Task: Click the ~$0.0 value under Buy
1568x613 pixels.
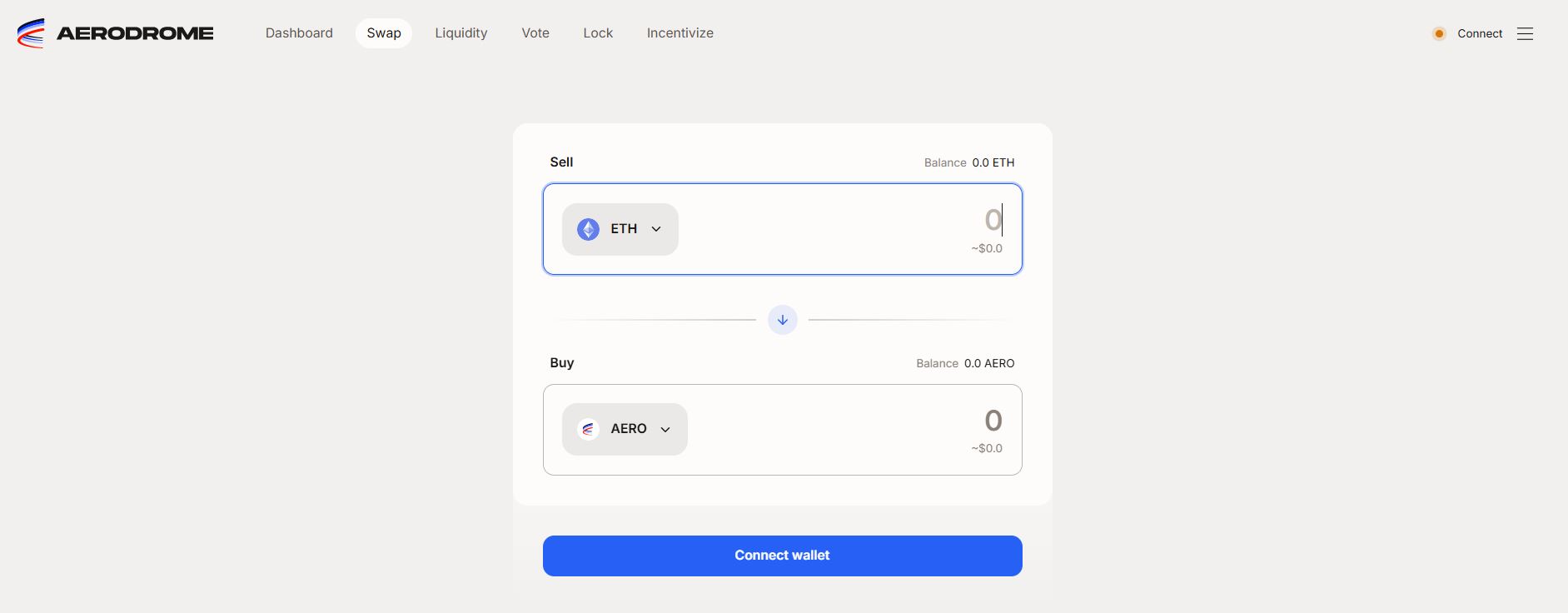Action: tap(987, 448)
